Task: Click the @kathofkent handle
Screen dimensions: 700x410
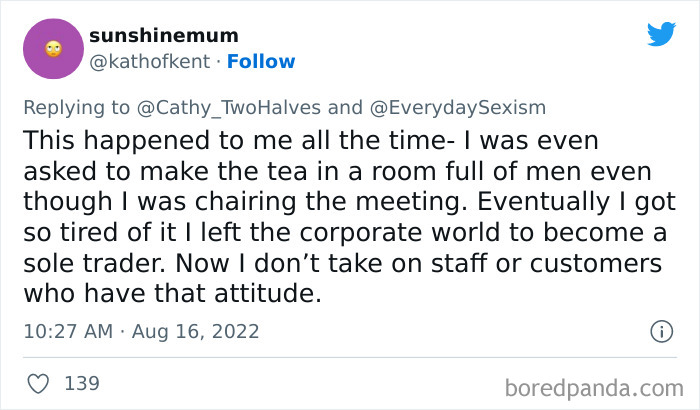Action: [150, 62]
